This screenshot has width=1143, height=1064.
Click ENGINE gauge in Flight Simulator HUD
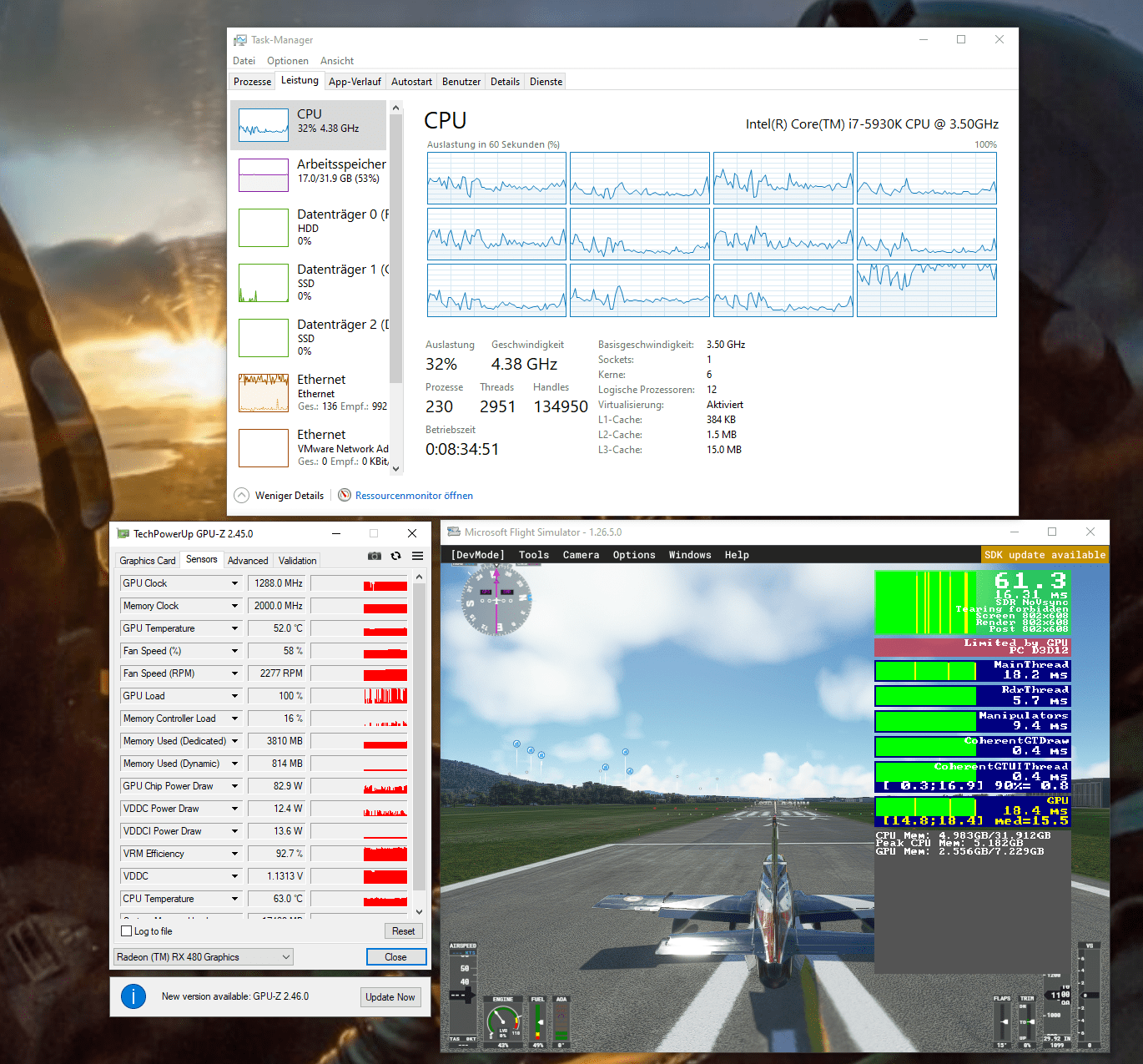503,1022
